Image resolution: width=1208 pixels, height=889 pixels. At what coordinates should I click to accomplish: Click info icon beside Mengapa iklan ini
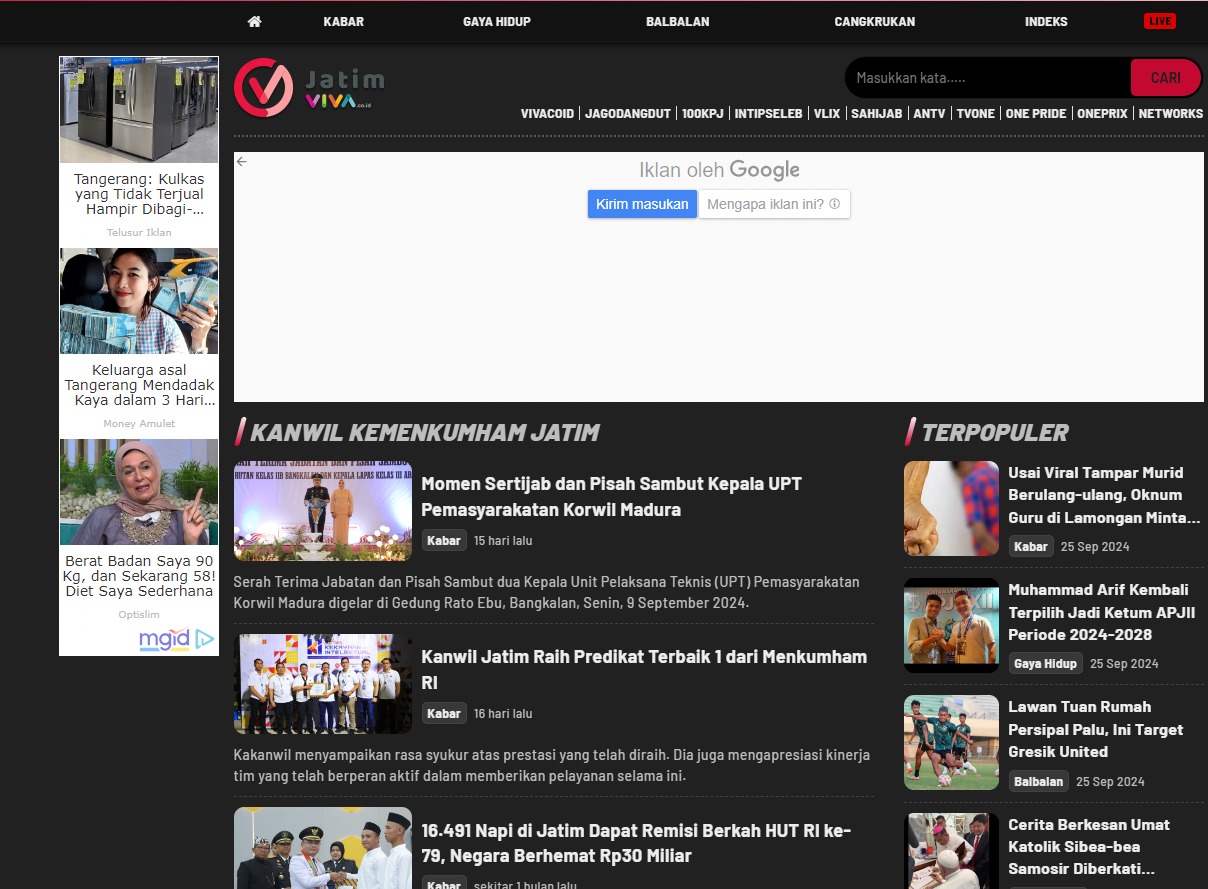tap(834, 204)
